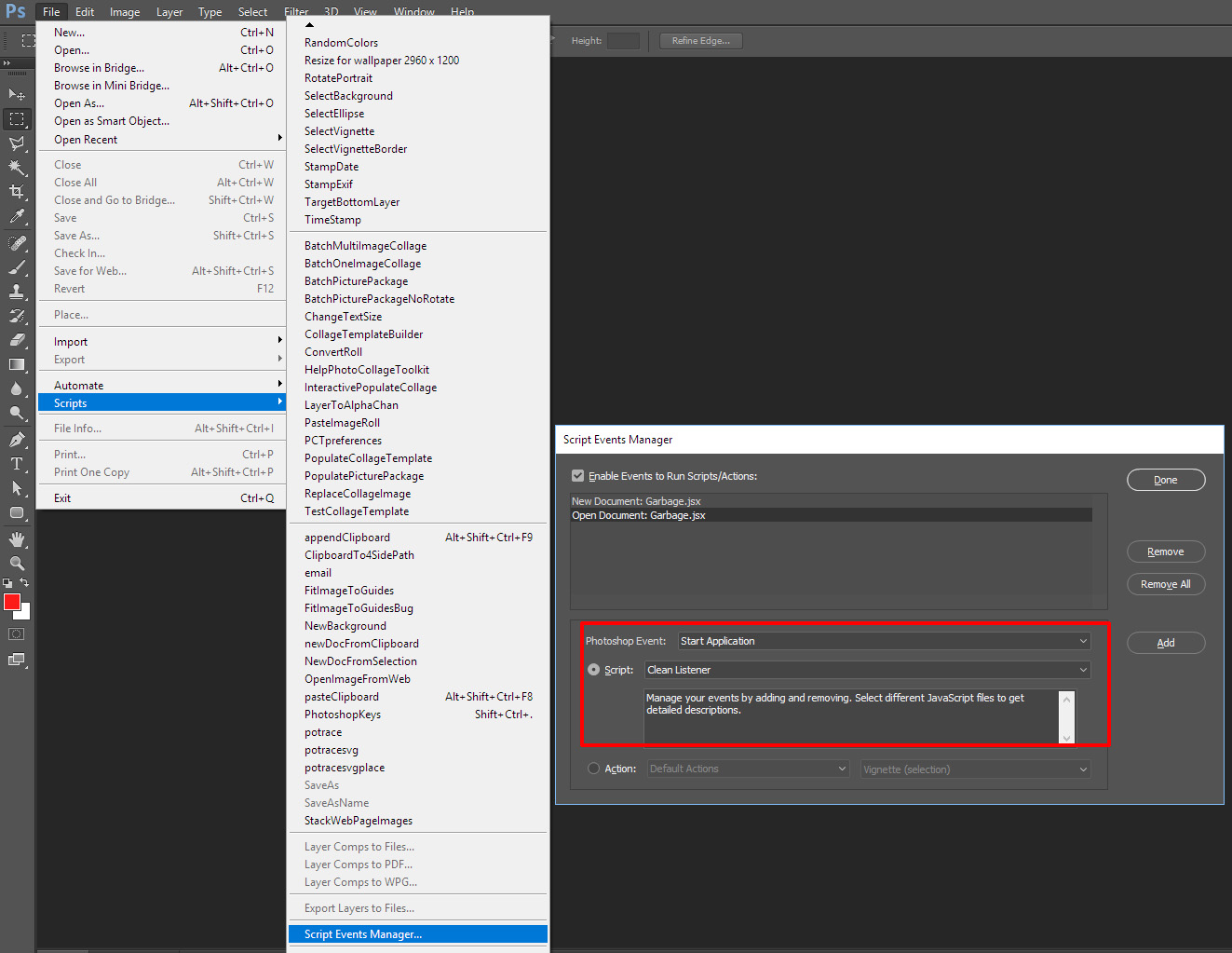
Task: Click the Remove All button
Action: [1165, 583]
